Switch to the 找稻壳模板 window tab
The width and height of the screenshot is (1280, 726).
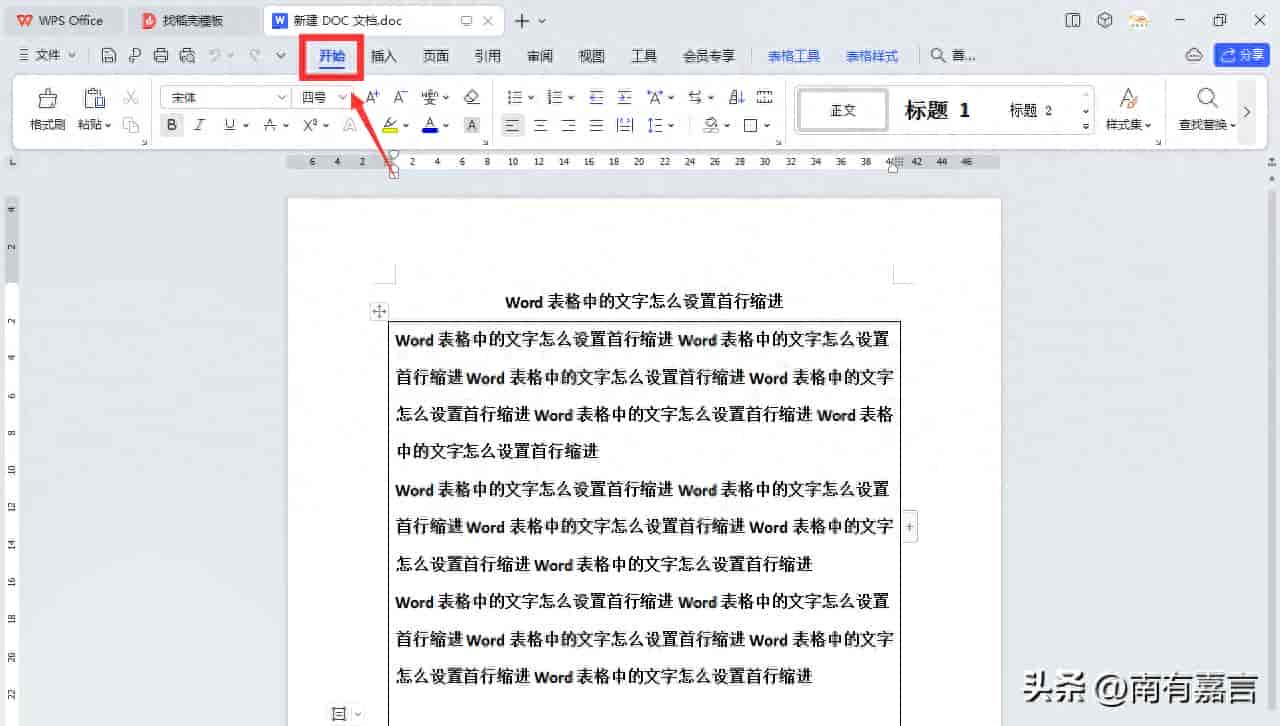coord(195,20)
